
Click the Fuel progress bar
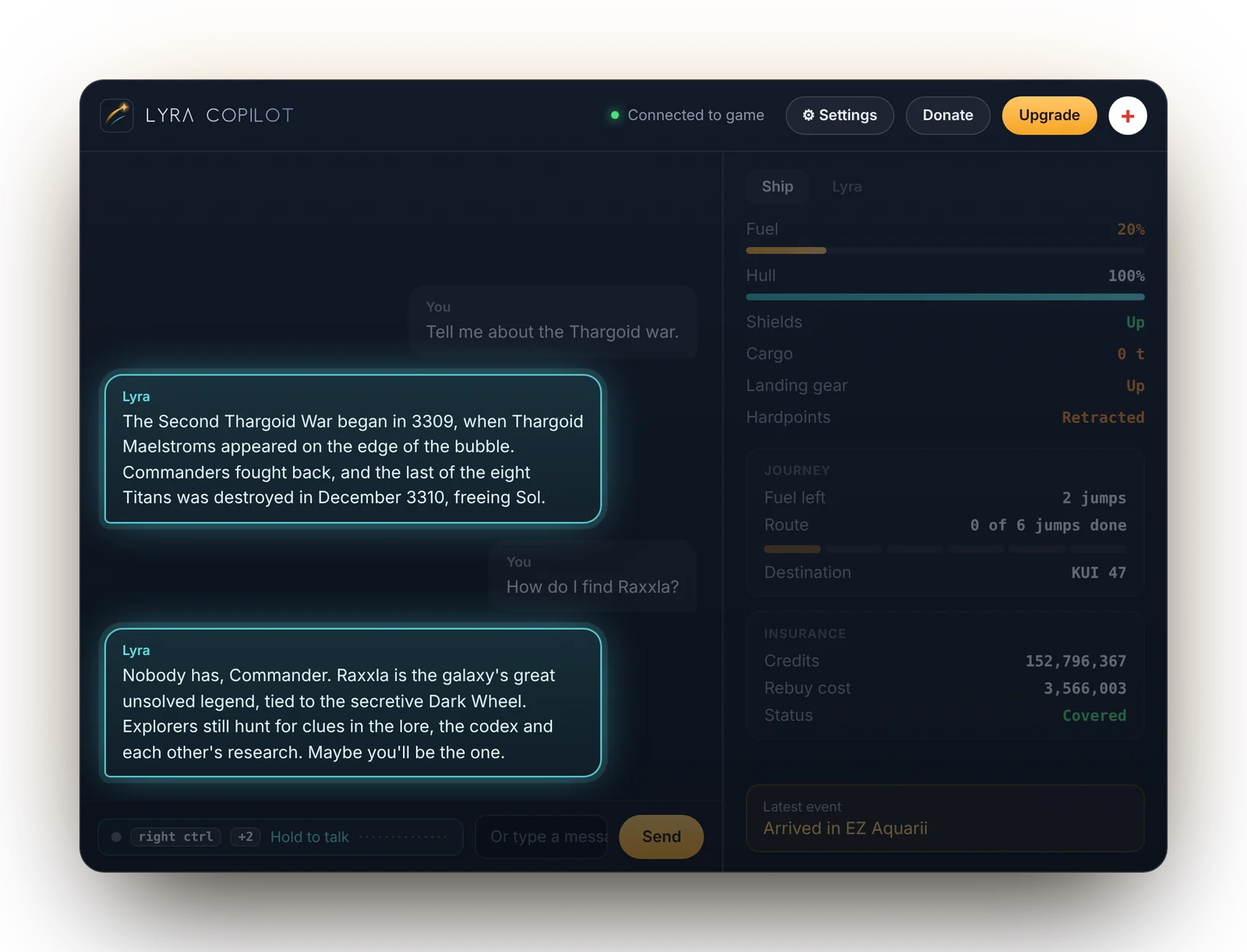point(945,251)
